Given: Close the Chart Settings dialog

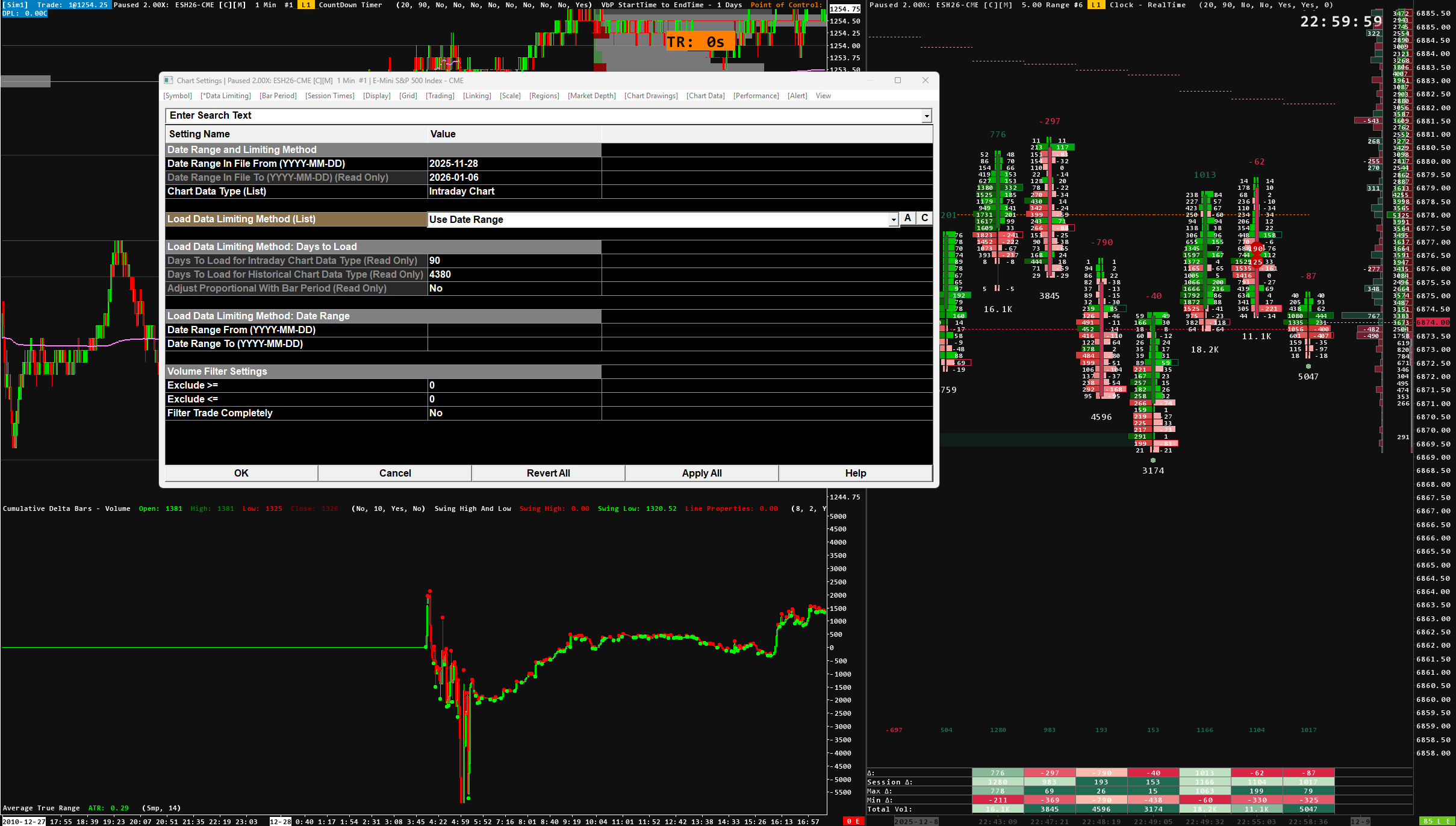Looking at the screenshot, I should pos(925,81).
